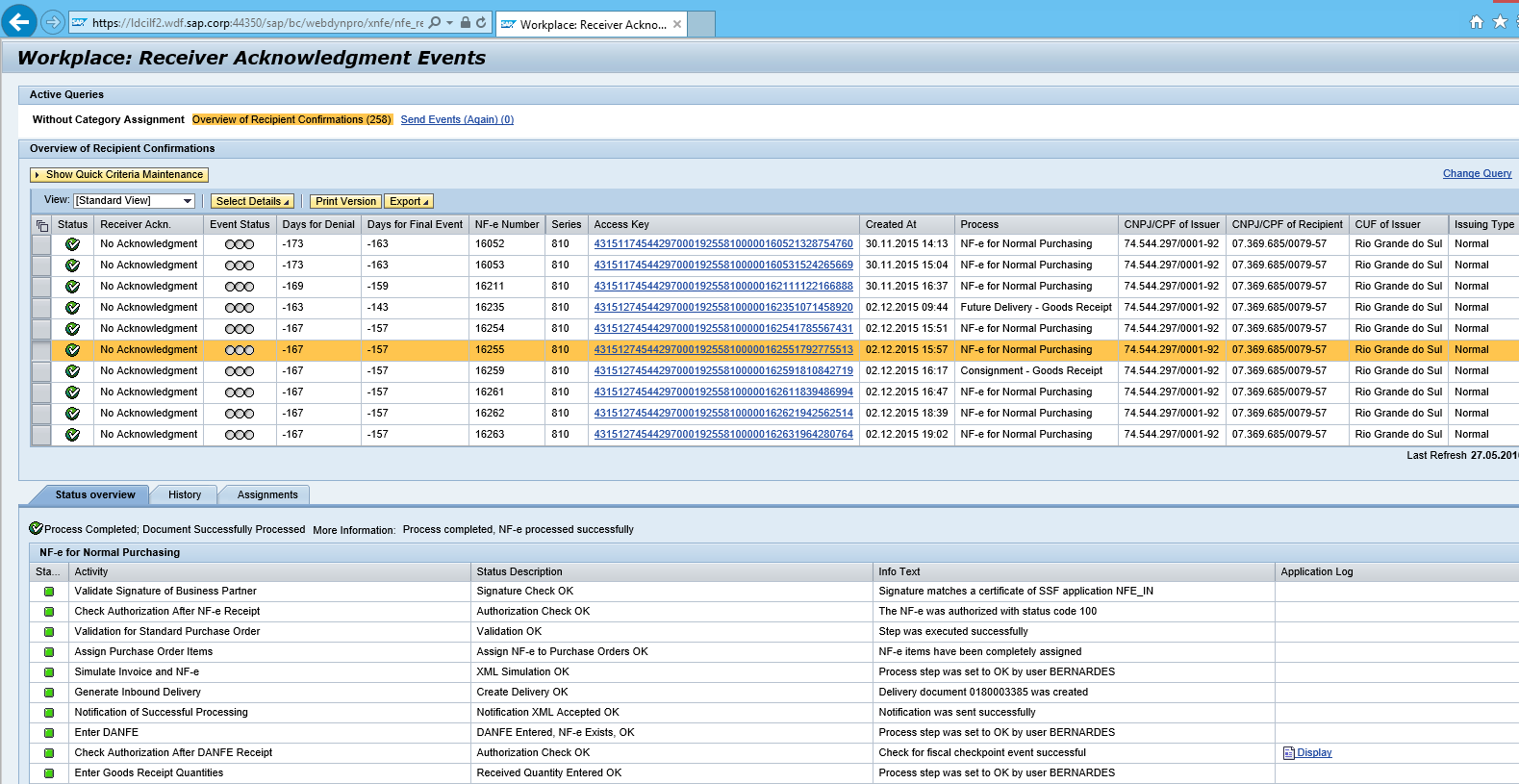Viewport: 1519px width, 784px height.
Task: Select row checkbox for NF-e 16259
Action: tap(41, 371)
